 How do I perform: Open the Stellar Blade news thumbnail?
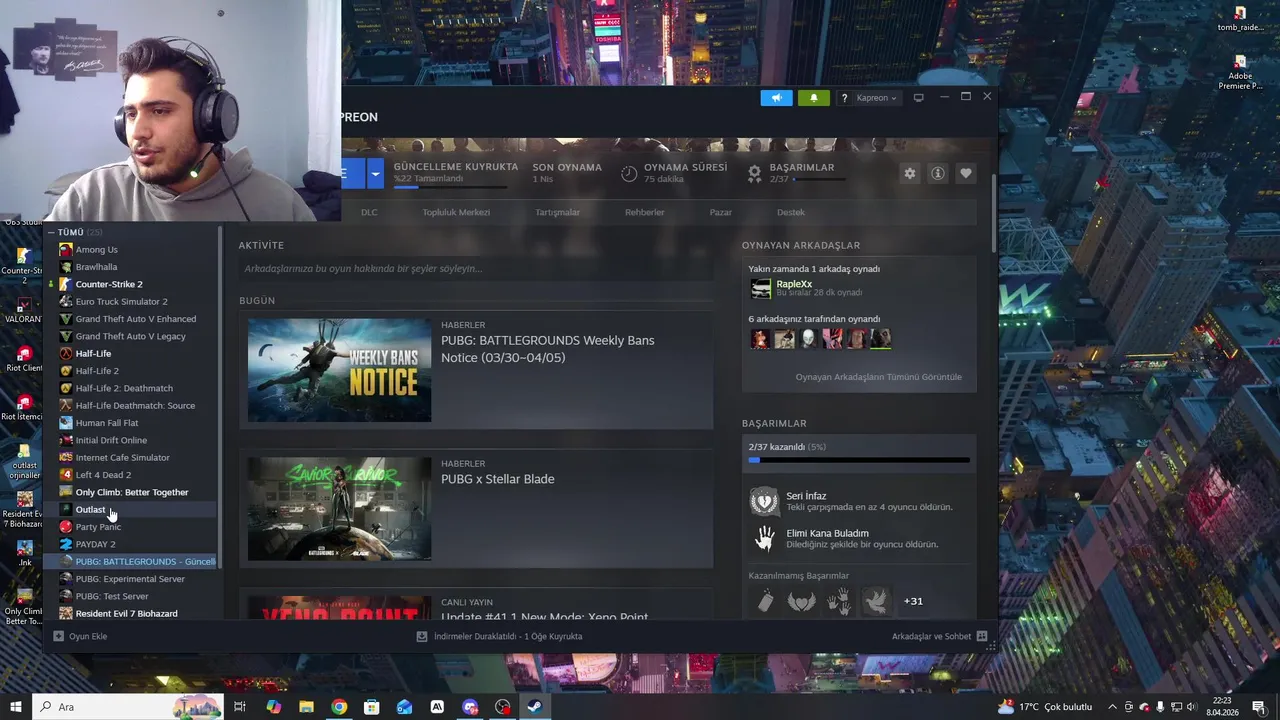tap(339, 509)
